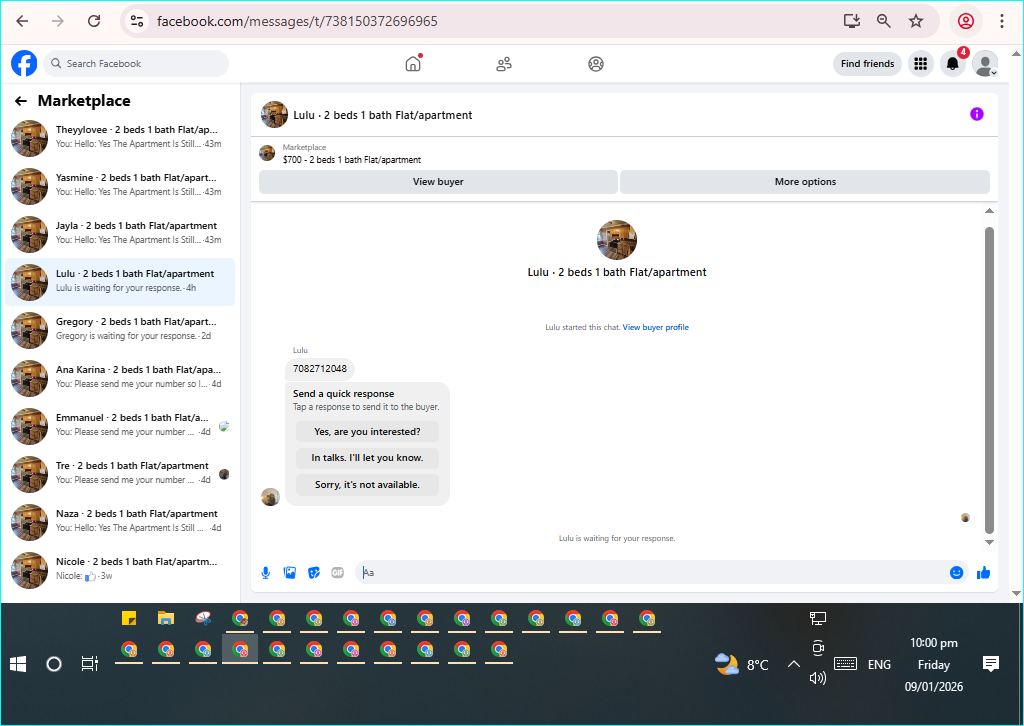Open the notifications bell icon
Viewport: 1024px width, 726px height.
point(953,63)
